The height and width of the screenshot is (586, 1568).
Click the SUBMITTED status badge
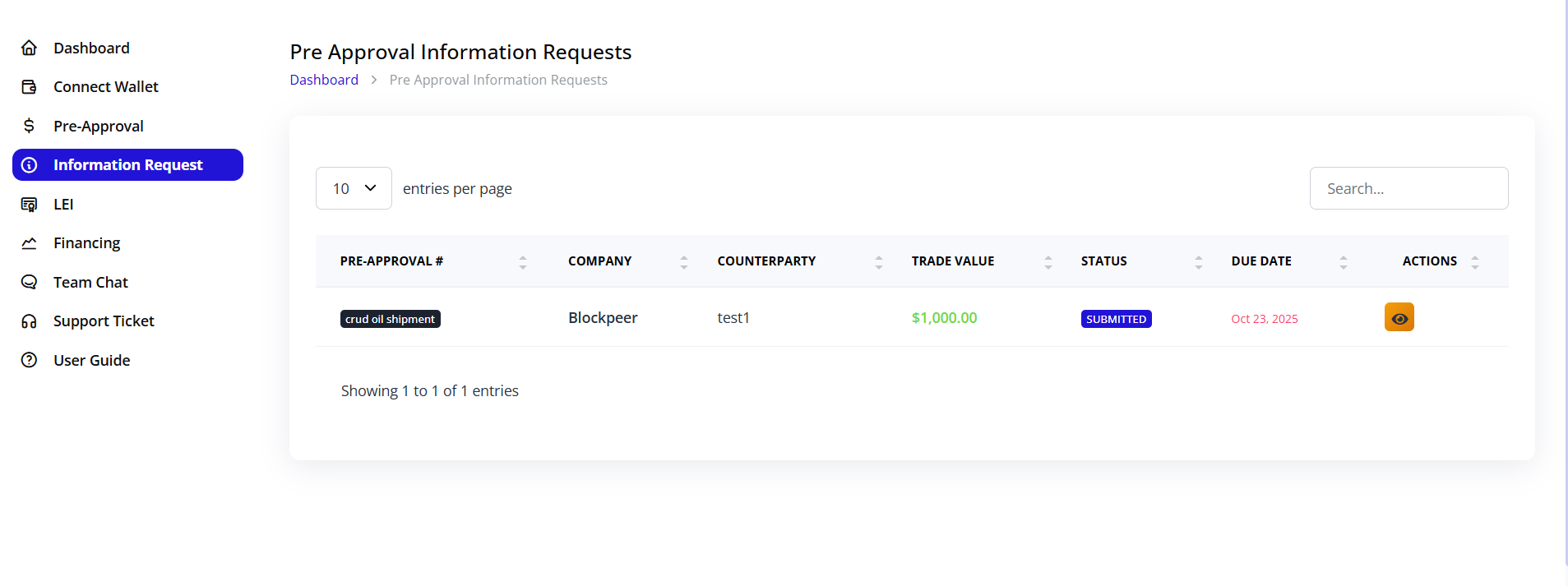coord(1116,319)
